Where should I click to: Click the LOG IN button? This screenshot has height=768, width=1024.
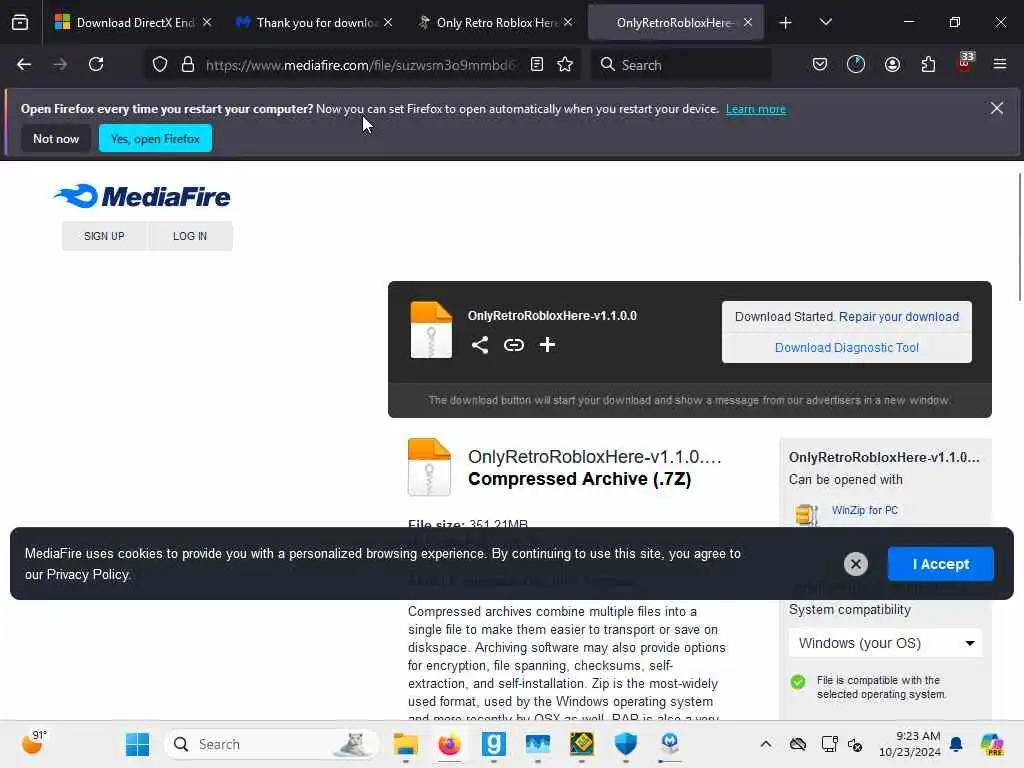[190, 236]
